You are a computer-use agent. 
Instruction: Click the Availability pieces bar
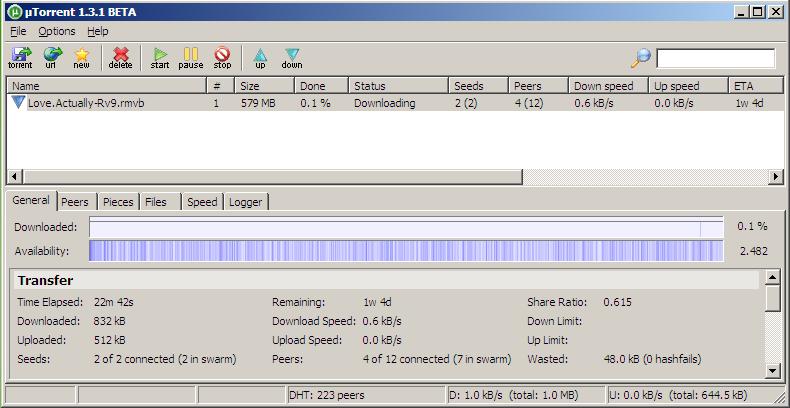[x=406, y=251]
